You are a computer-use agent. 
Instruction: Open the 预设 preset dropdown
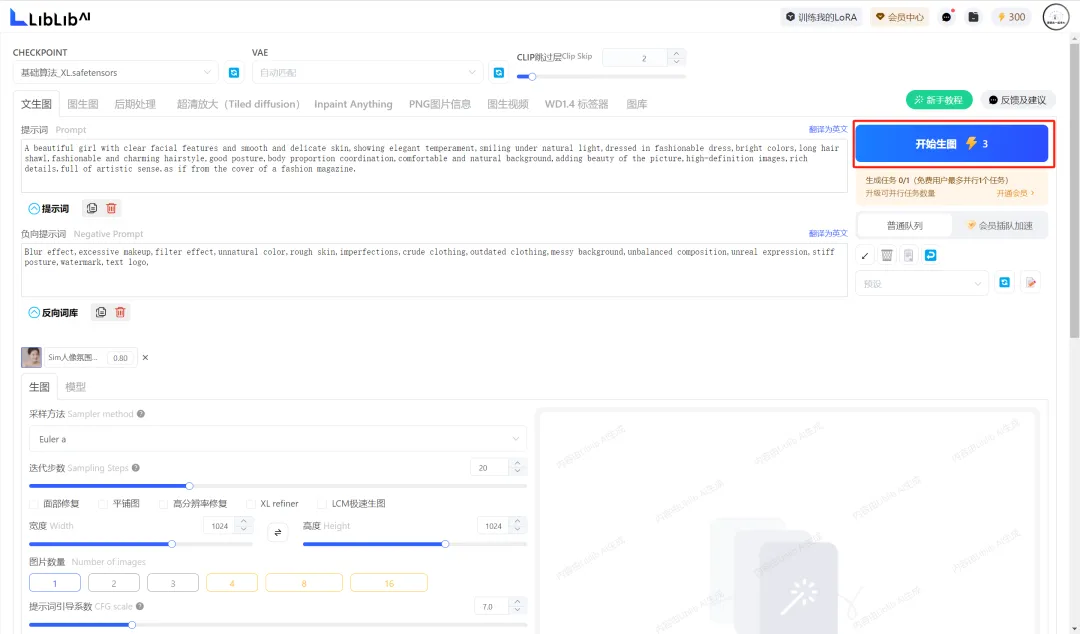point(922,283)
